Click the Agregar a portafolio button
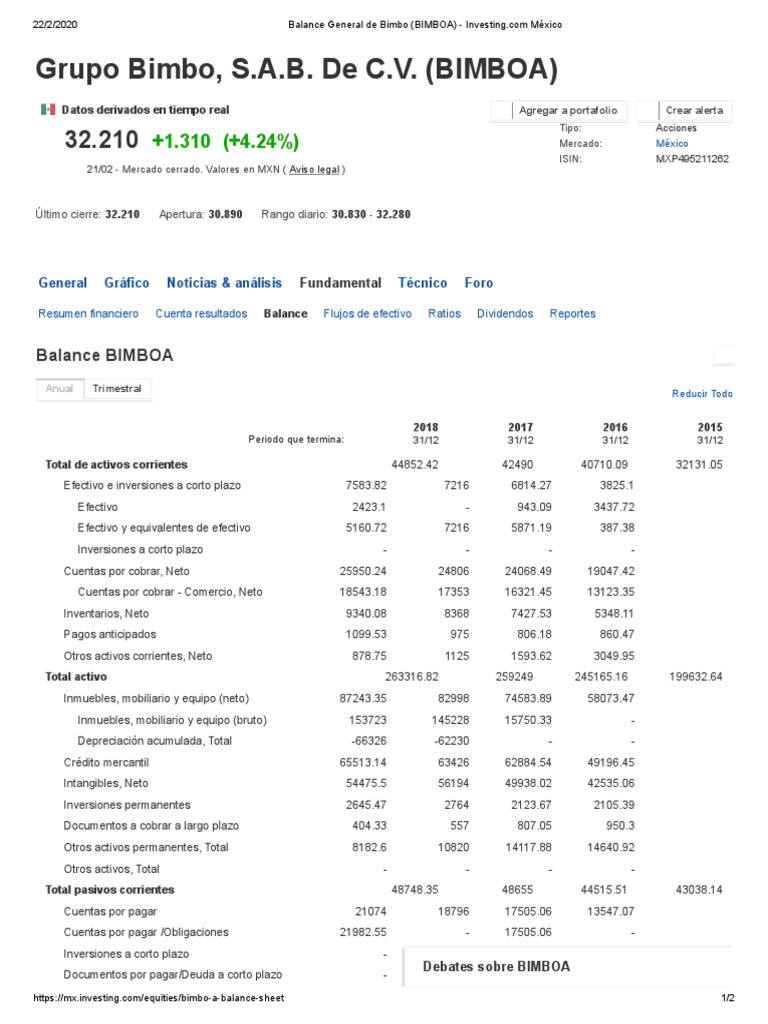This screenshot has width=768, height=1024. tap(559, 110)
